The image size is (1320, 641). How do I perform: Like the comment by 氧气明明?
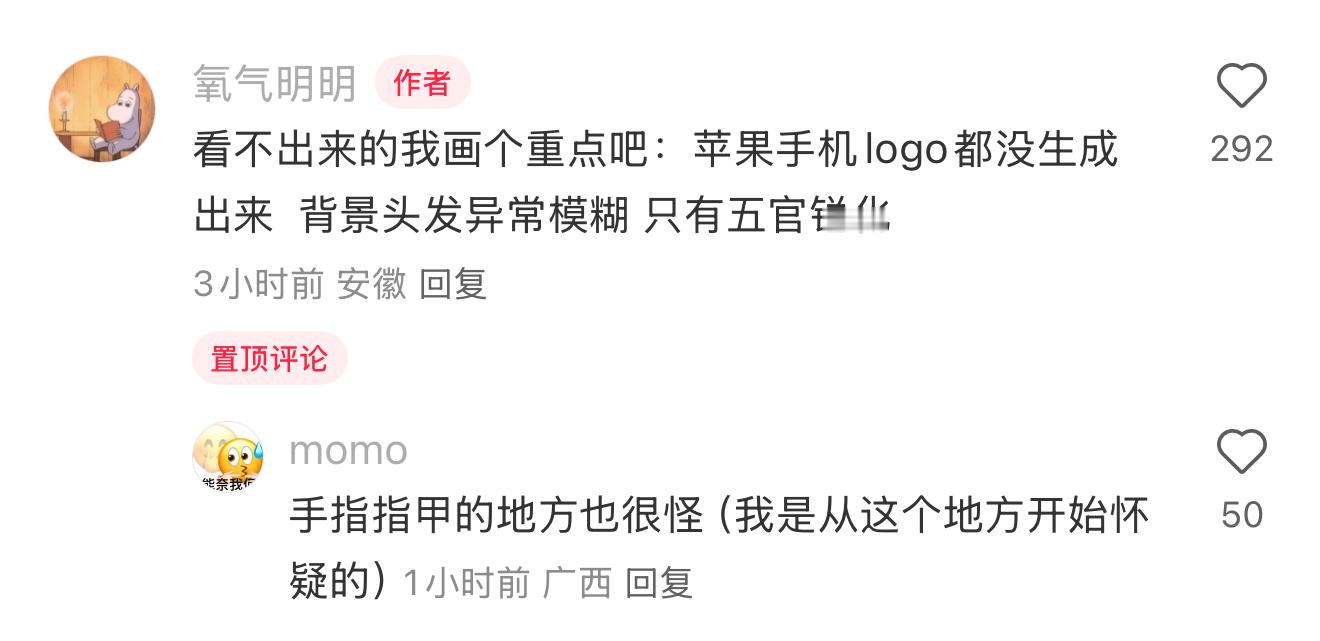click(x=1241, y=87)
